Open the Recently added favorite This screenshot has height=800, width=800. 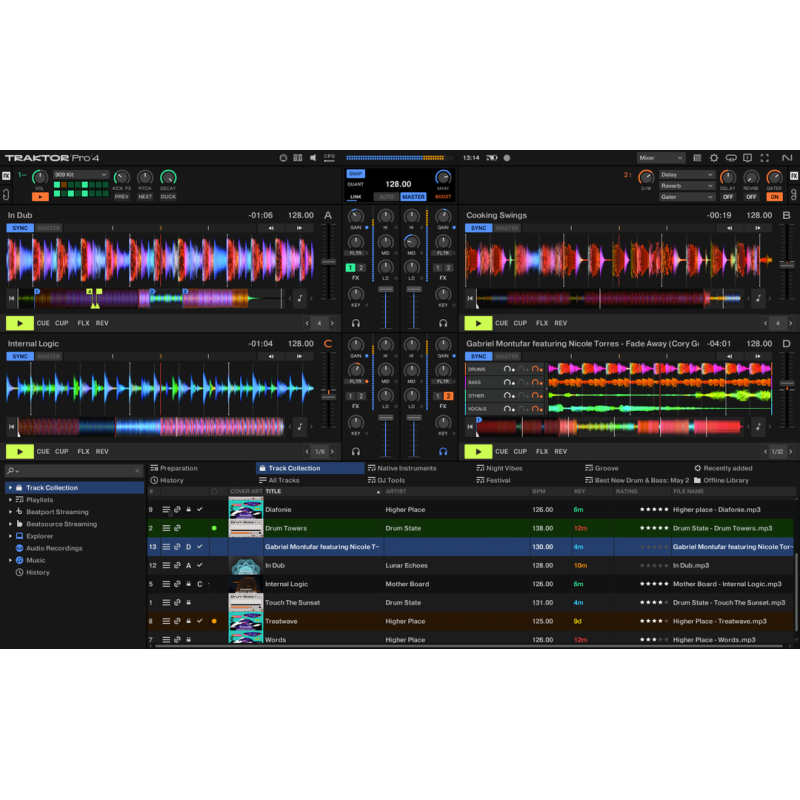pyautogui.click(x=723, y=468)
